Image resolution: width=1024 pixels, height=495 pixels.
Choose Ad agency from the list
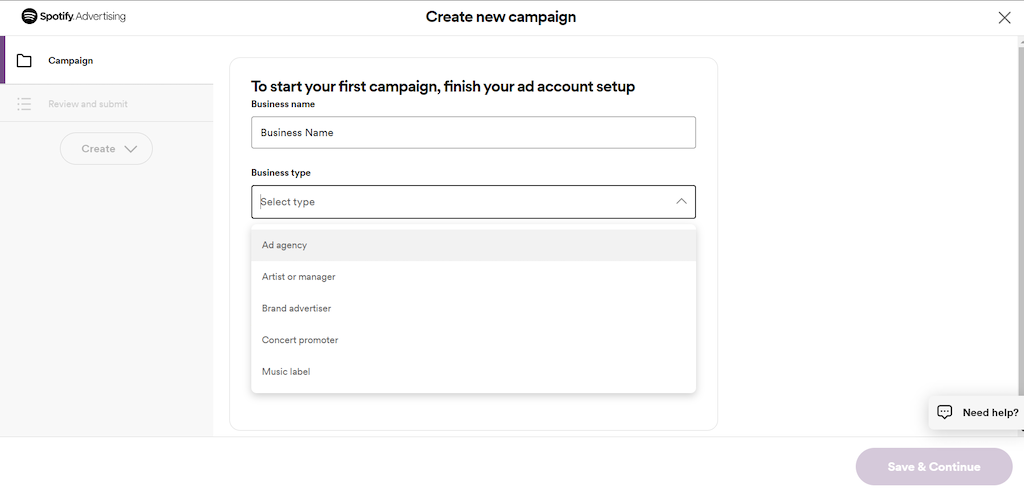click(473, 245)
